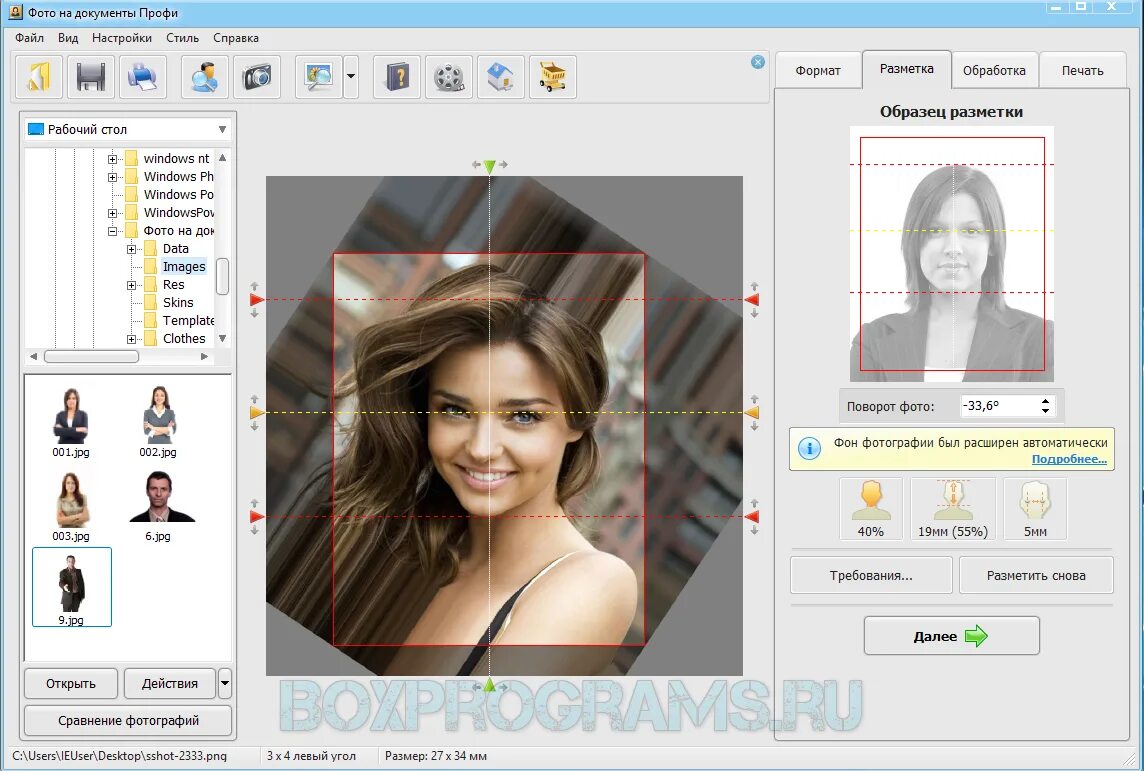The height and width of the screenshot is (771, 1144).
Task: Expand the Clothes folder node
Action: coord(131,339)
